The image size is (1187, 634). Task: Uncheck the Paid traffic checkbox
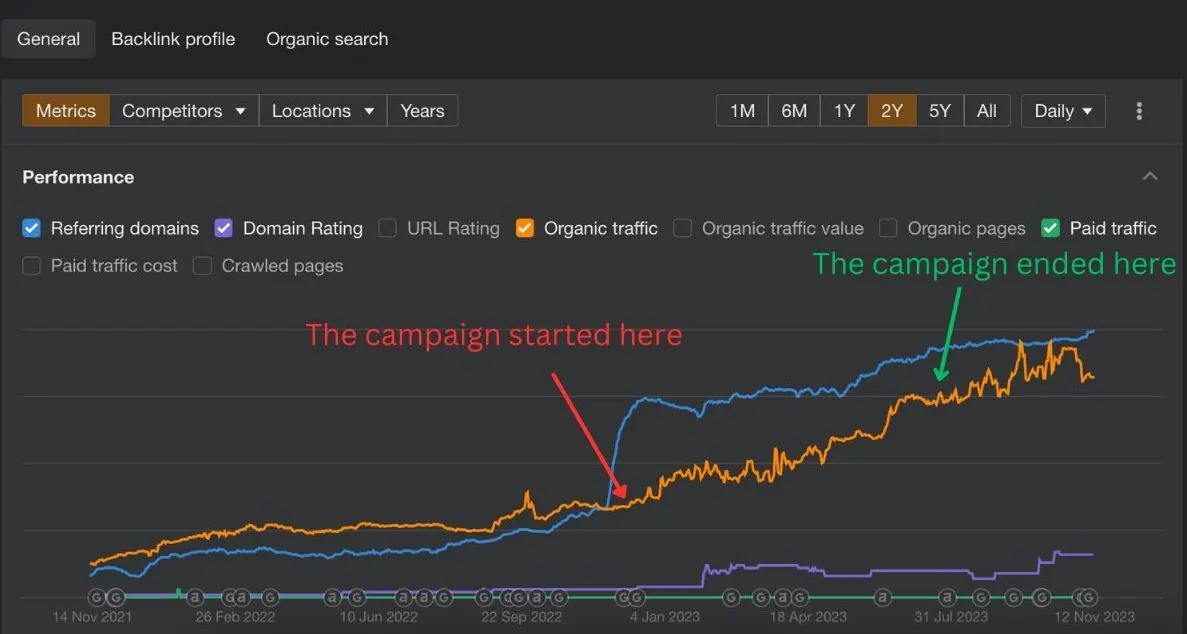click(1050, 228)
